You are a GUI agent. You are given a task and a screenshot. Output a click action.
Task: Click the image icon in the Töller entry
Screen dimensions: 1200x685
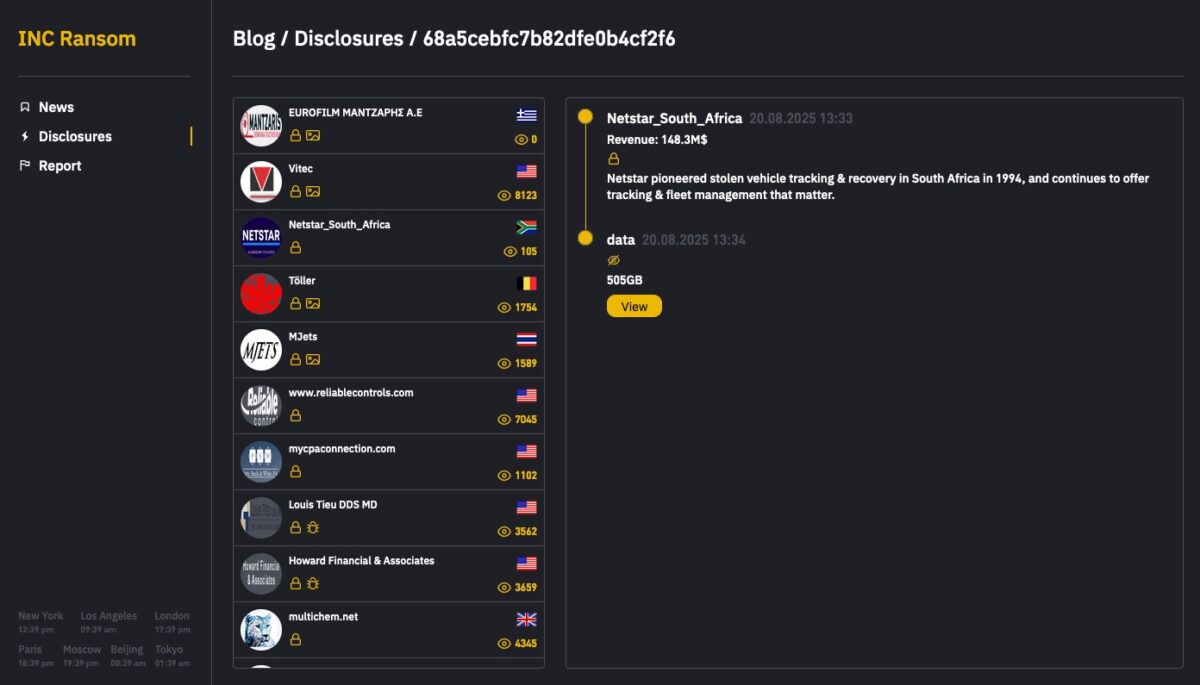tap(313, 303)
